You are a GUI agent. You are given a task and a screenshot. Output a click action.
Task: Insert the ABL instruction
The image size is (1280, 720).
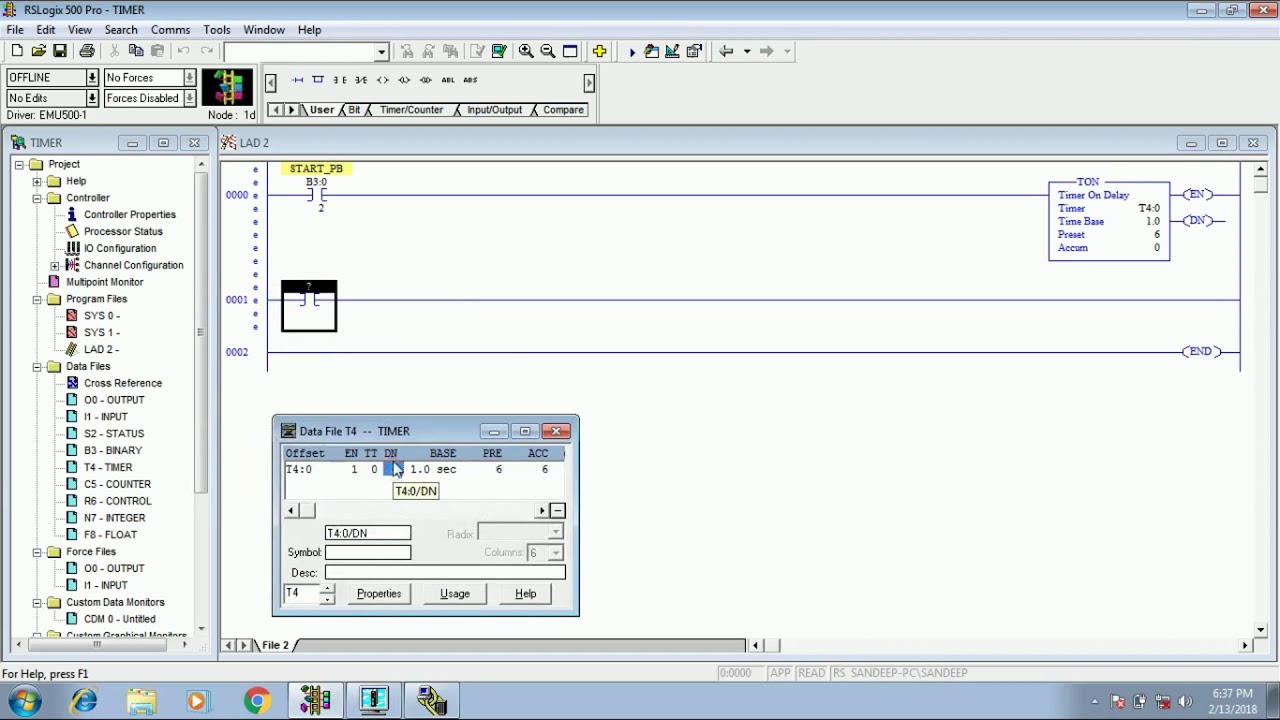click(x=447, y=80)
